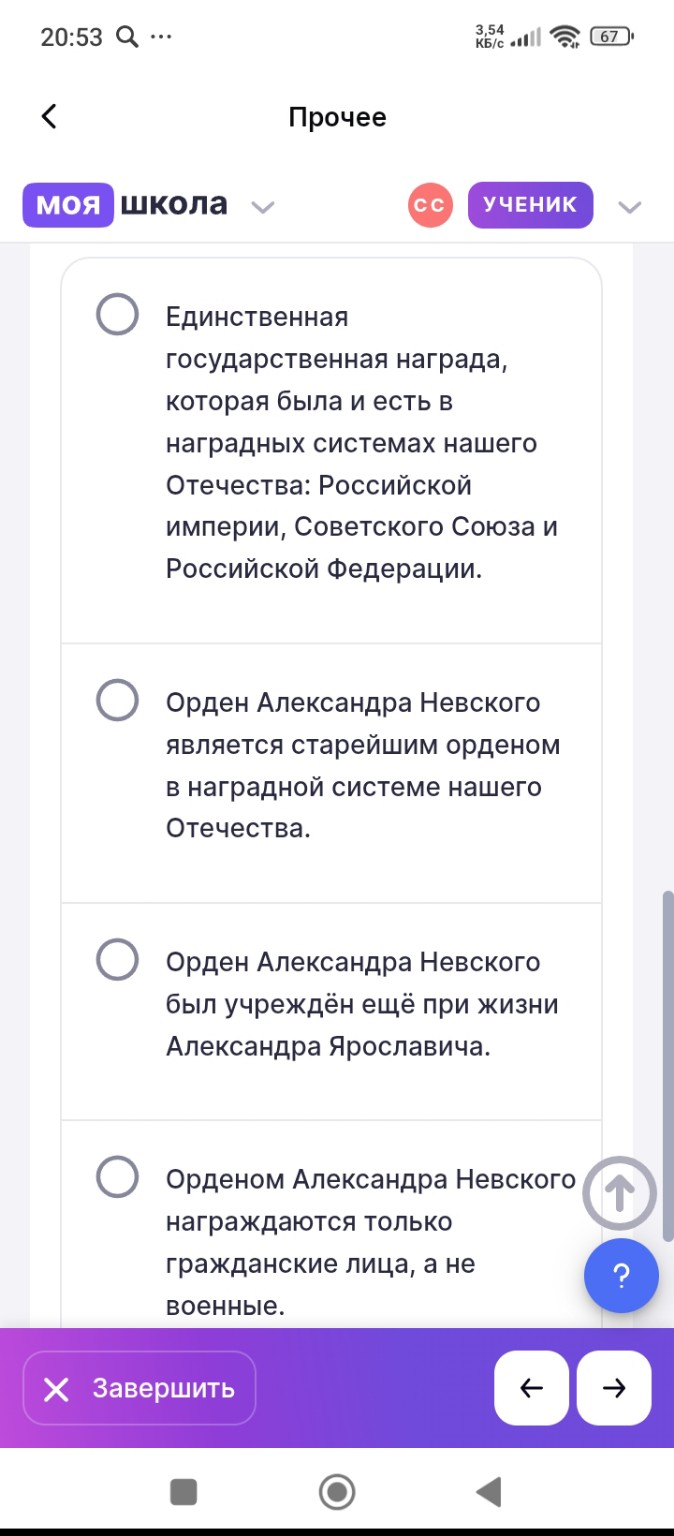
Task: Select the answer calling the order старейшим орденом
Action: 116,700
